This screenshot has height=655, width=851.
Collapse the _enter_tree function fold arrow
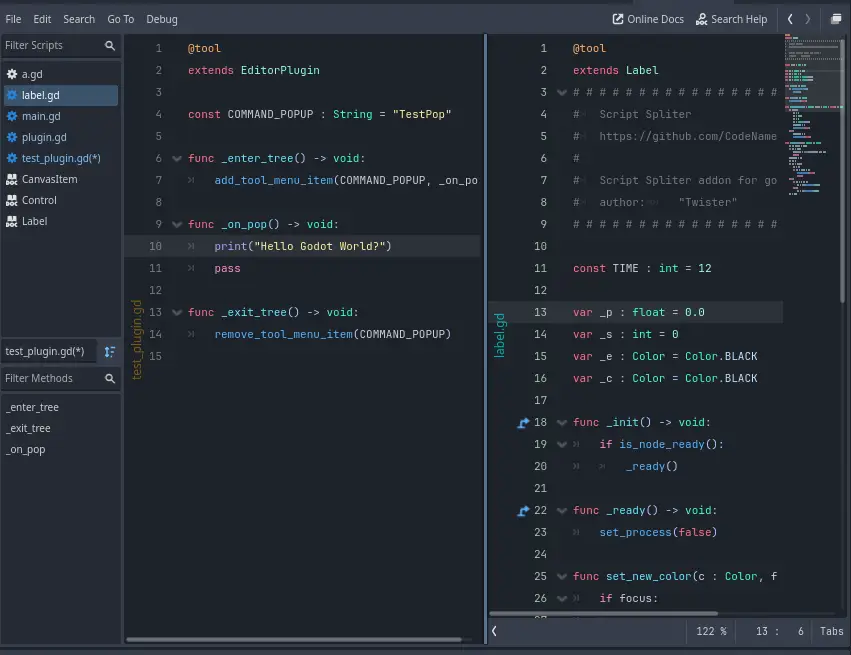[x=177, y=159]
